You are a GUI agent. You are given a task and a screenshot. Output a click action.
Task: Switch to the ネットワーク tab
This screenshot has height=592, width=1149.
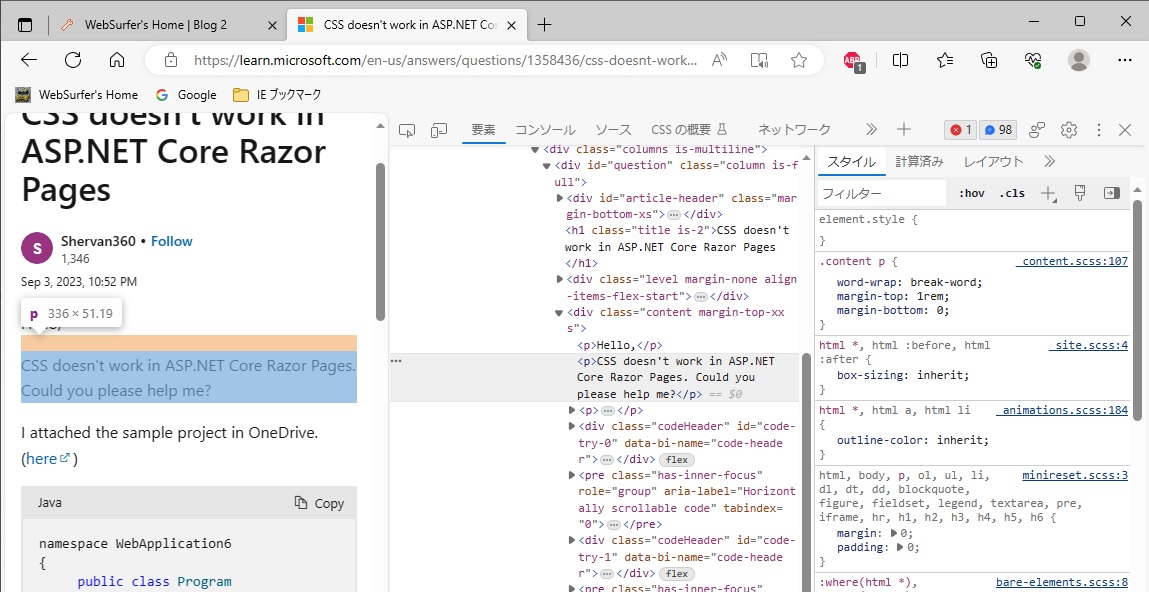(x=794, y=130)
